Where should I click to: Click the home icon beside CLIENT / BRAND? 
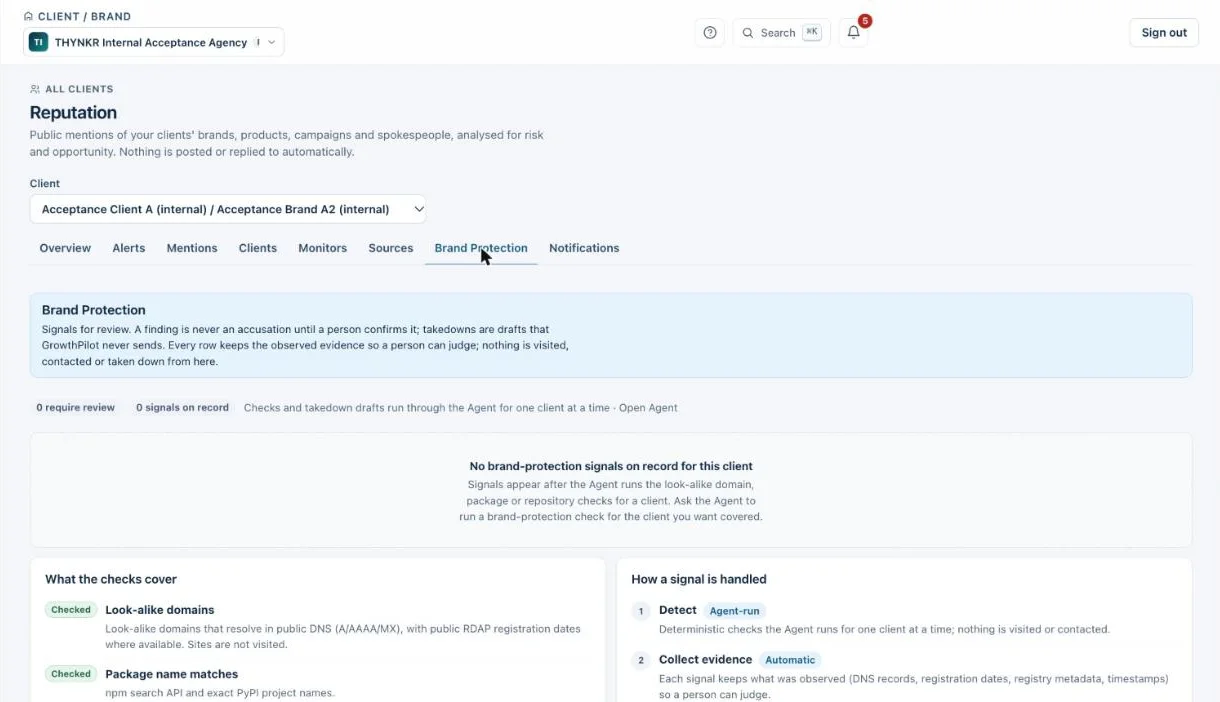pos(28,17)
